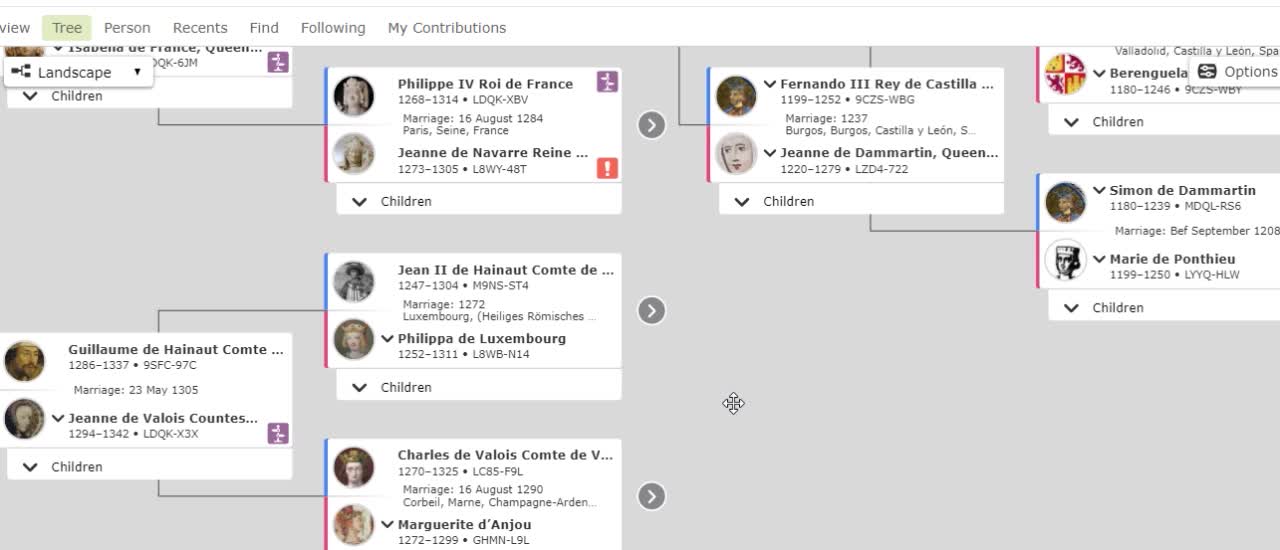
Task: Open Marie de Ponthieu person name
Action: [1172, 259]
